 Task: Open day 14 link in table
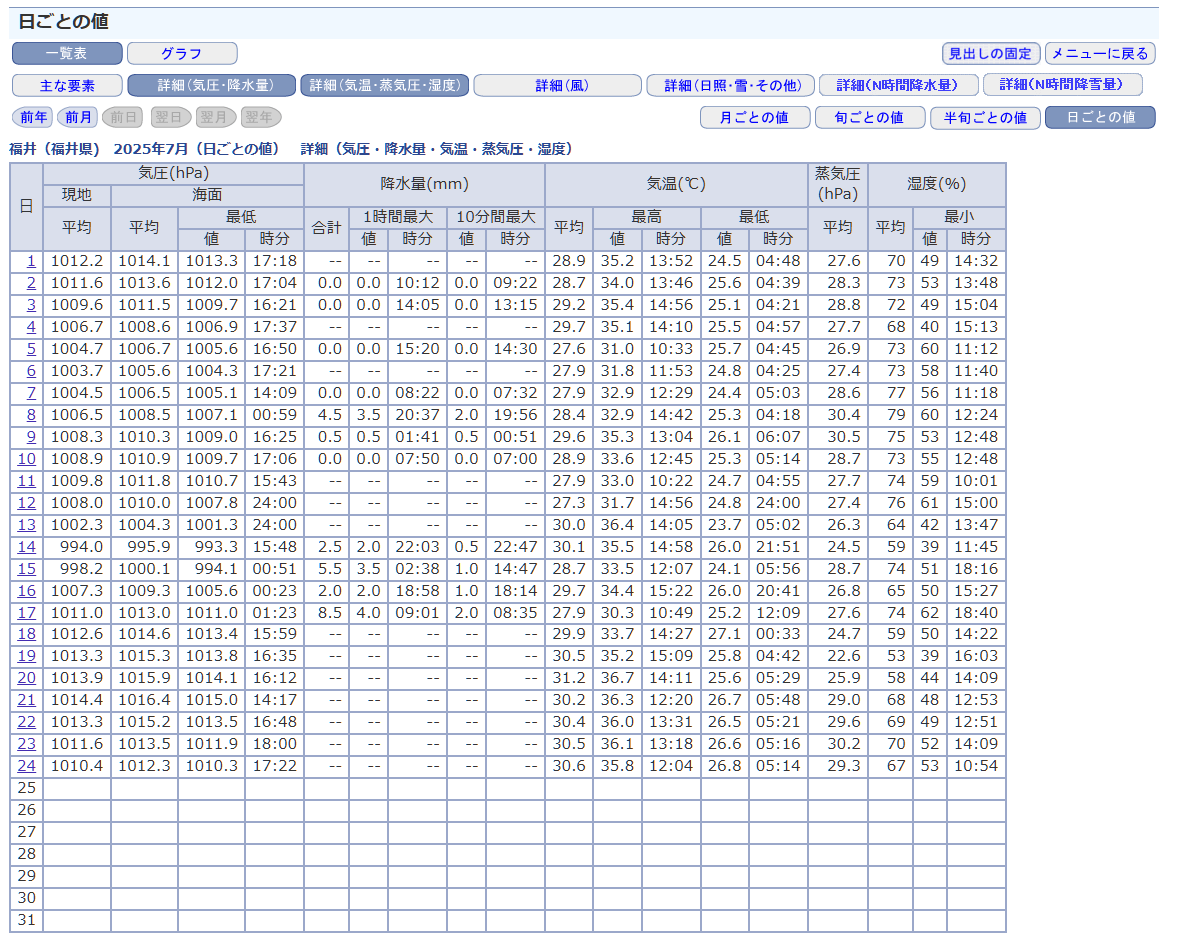coord(27,547)
